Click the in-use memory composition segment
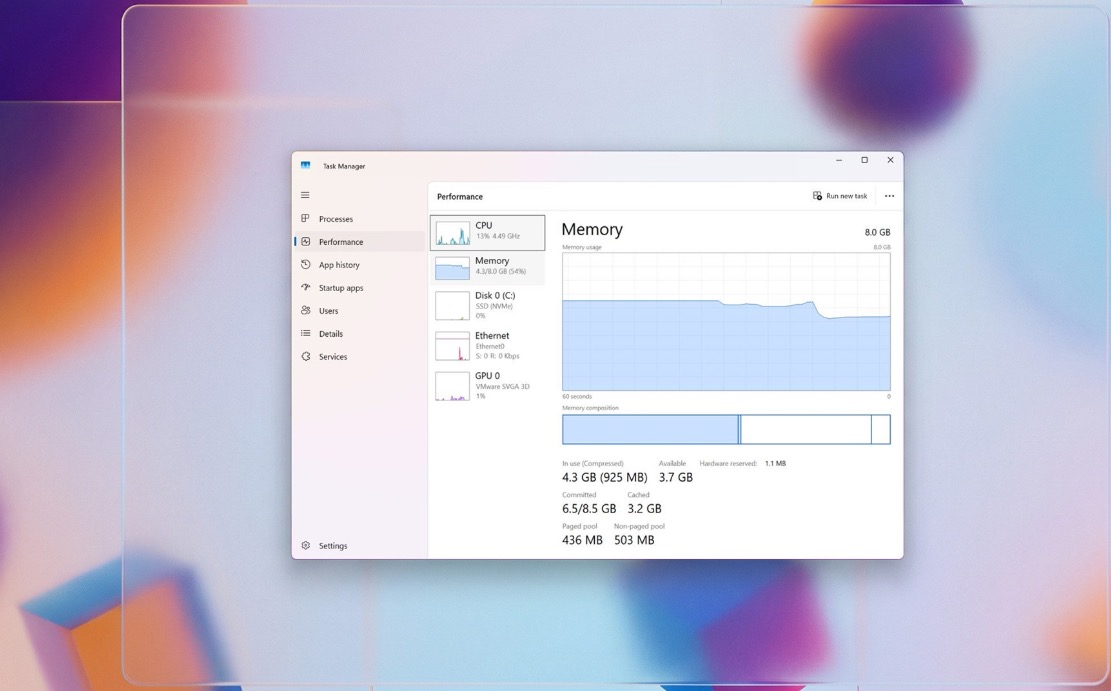The height and width of the screenshot is (691, 1111). click(x=650, y=429)
